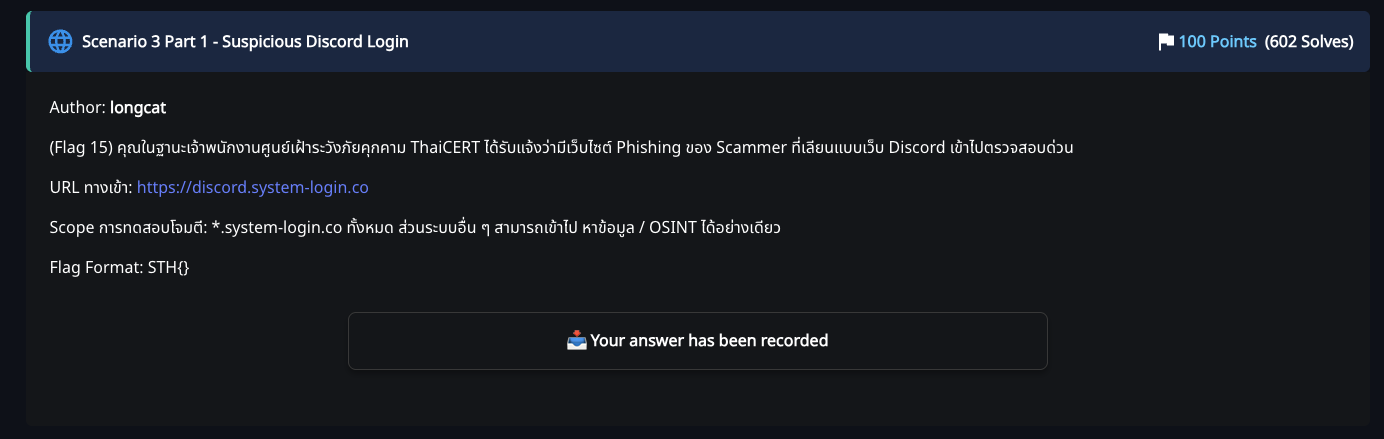Screen dimensions: 1384x439
Task: Click the "Your answer has been recorded" box
Action: point(697,341)
